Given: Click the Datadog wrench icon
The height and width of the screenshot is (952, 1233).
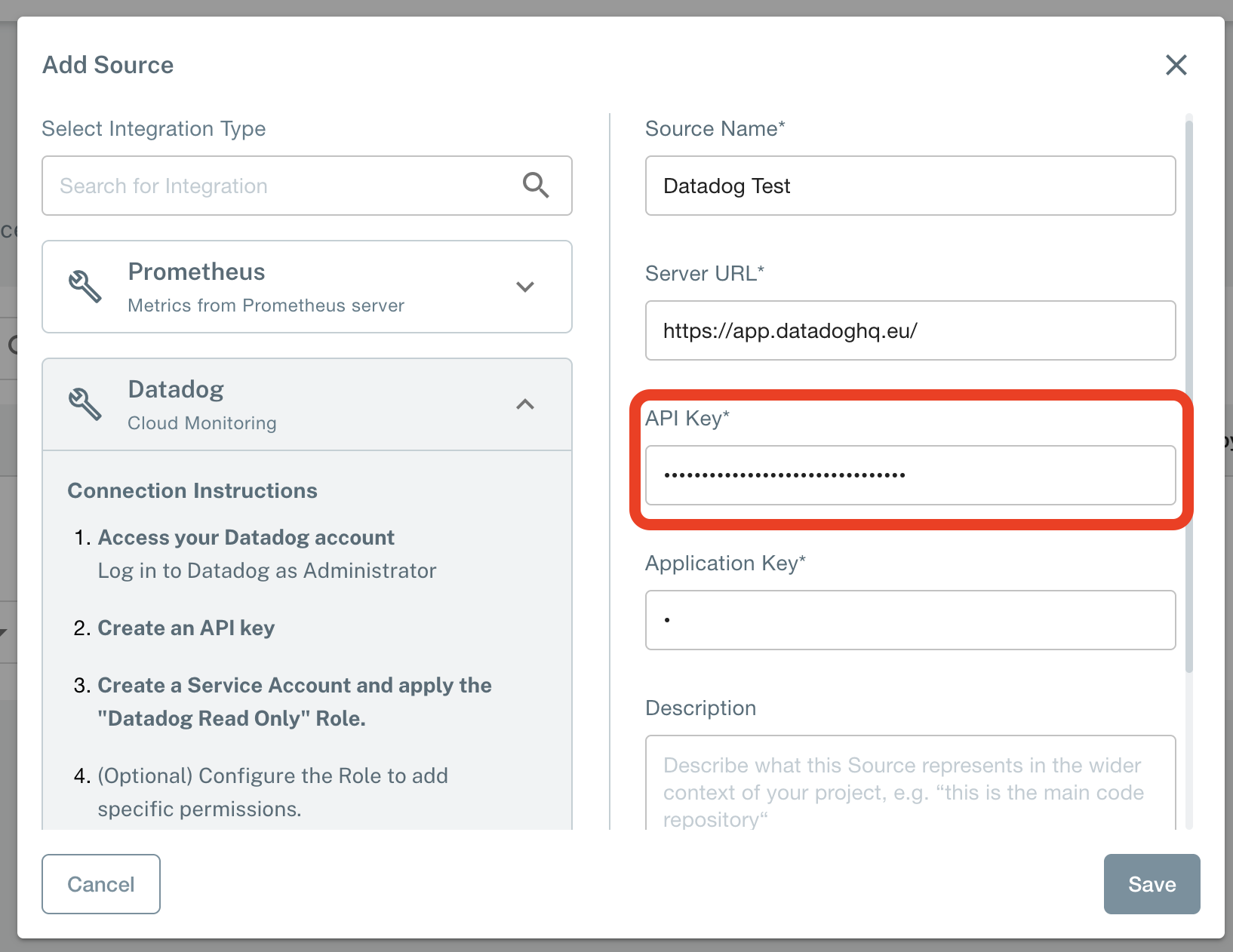Looking at the screenshot, I should [85, 404].
